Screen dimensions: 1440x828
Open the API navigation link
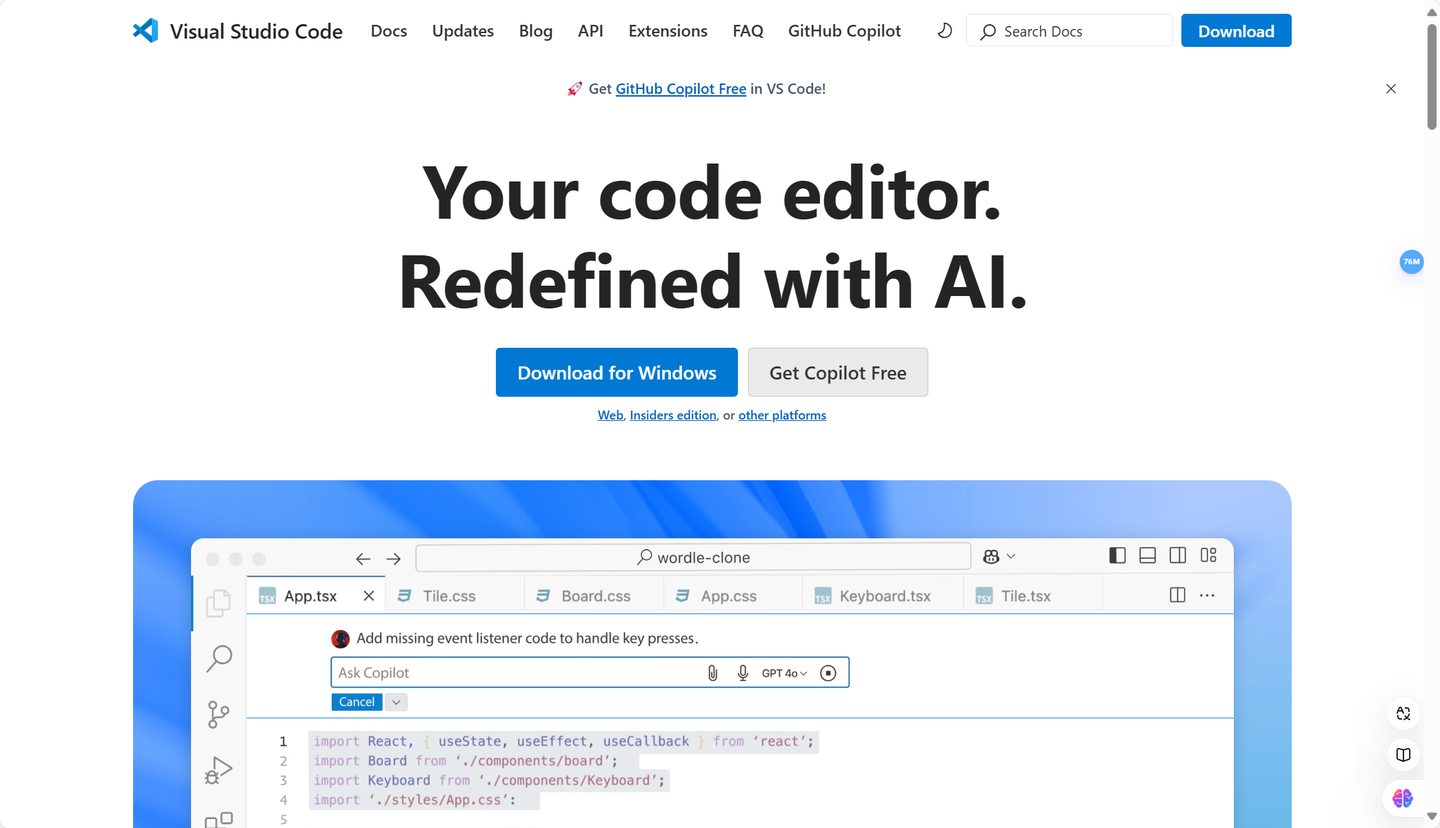pos(591,31)
